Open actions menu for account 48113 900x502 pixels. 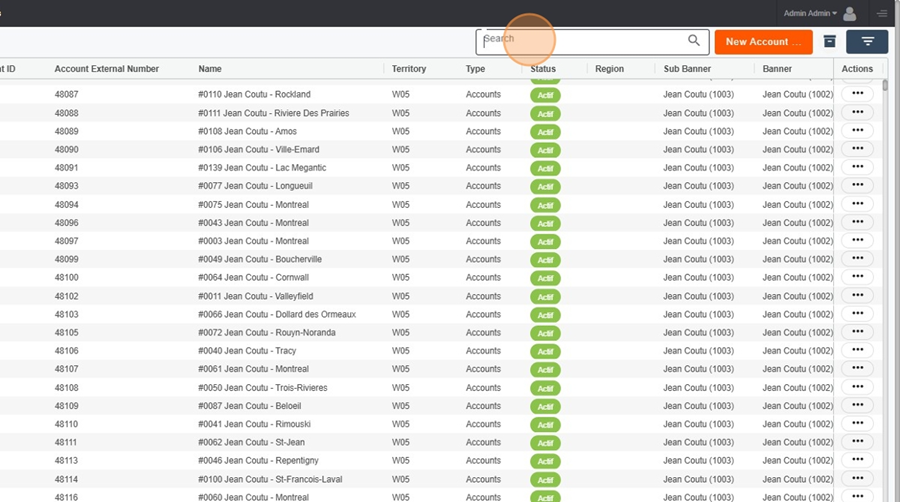[858, 460]
